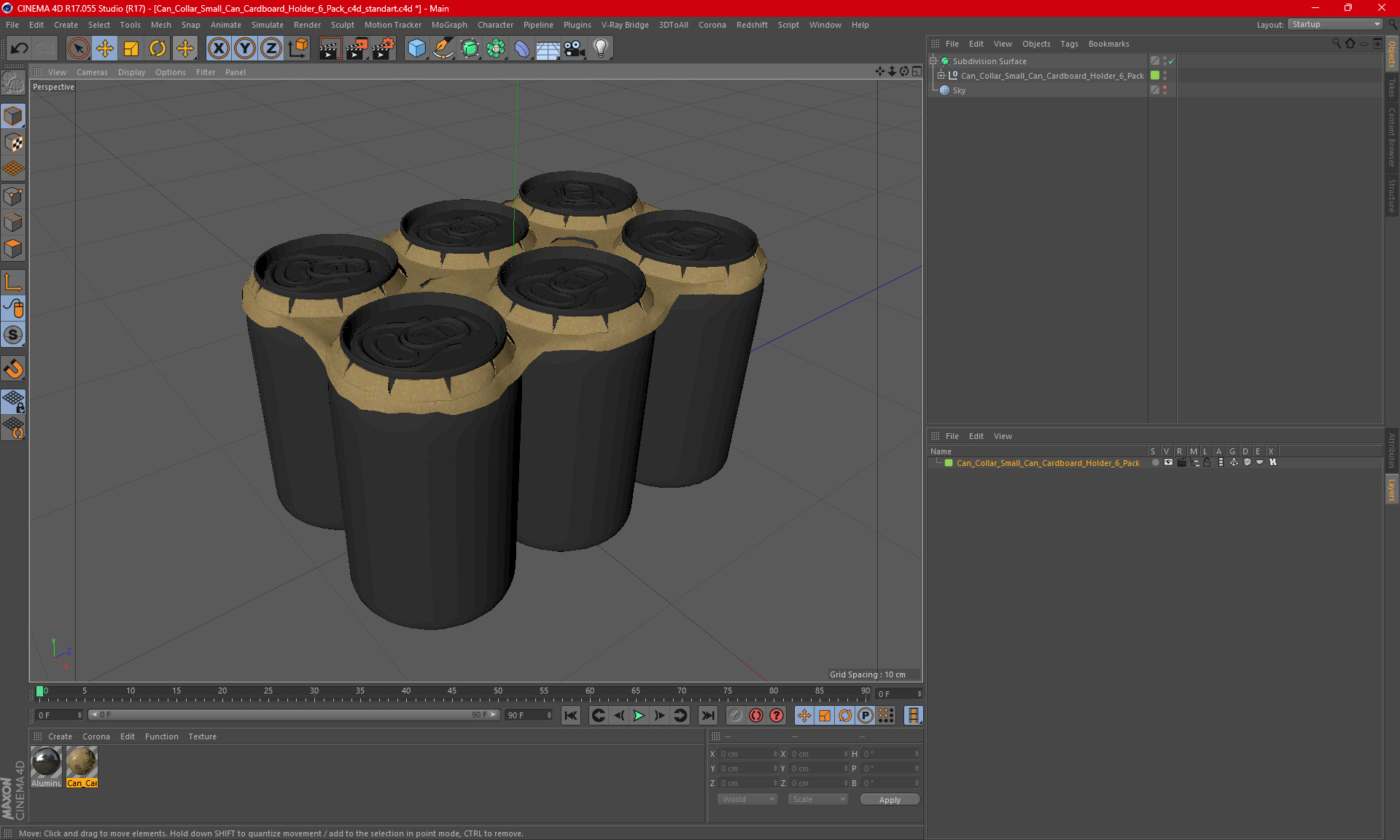Select the Can_Car material thumbnail
The height and width of the screenshot is (840, 1400).
(82, 763)
